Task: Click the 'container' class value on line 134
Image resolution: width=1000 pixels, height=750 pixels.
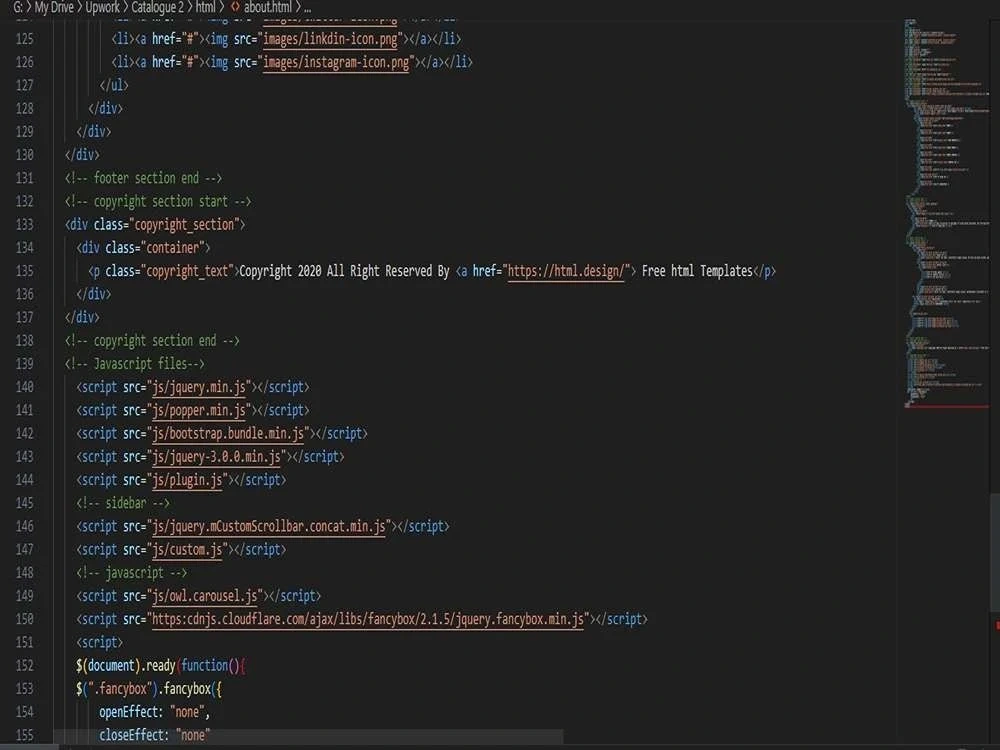Action: tap(173, 247)
